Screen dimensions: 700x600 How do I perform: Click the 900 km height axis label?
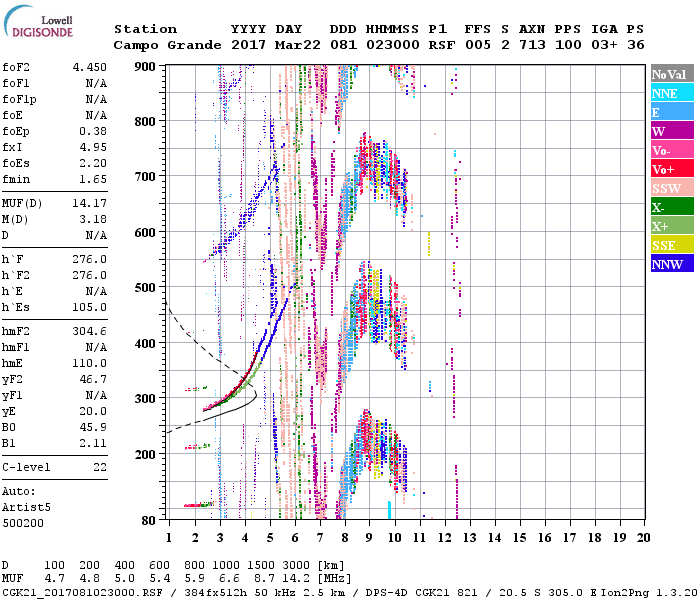point(146,67)
